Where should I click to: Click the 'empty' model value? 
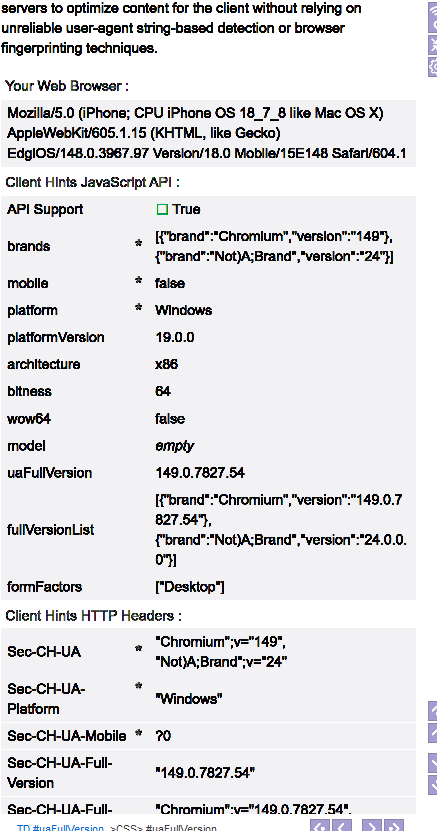pyautogui.click(x=174, y=446)
